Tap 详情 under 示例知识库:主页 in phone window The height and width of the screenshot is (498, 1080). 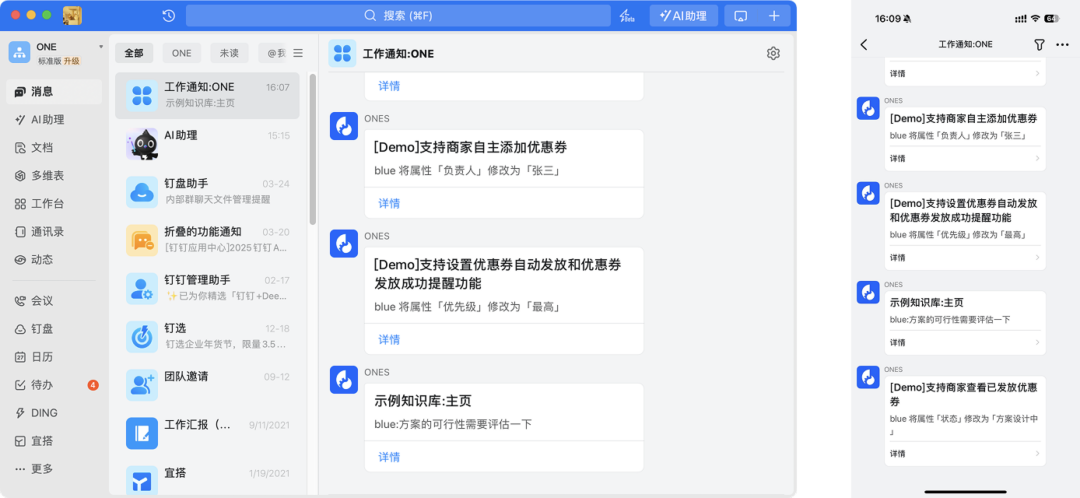[965, 342]
